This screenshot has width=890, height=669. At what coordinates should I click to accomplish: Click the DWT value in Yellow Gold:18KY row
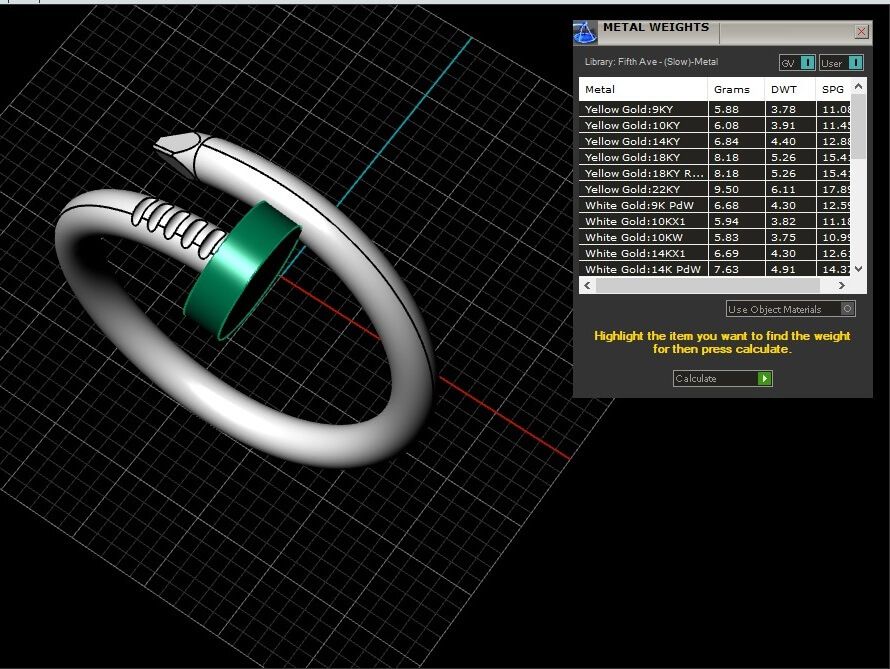783,157
